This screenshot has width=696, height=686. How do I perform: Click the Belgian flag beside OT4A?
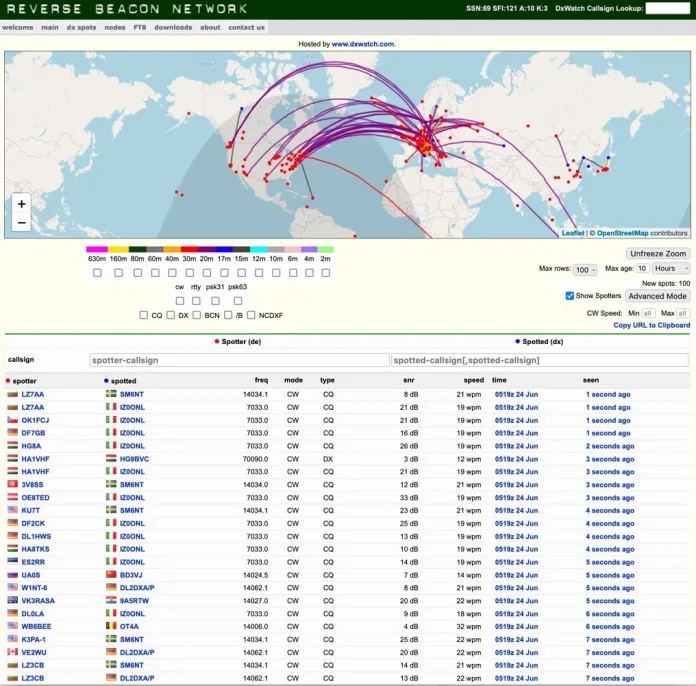coord(111,627)
